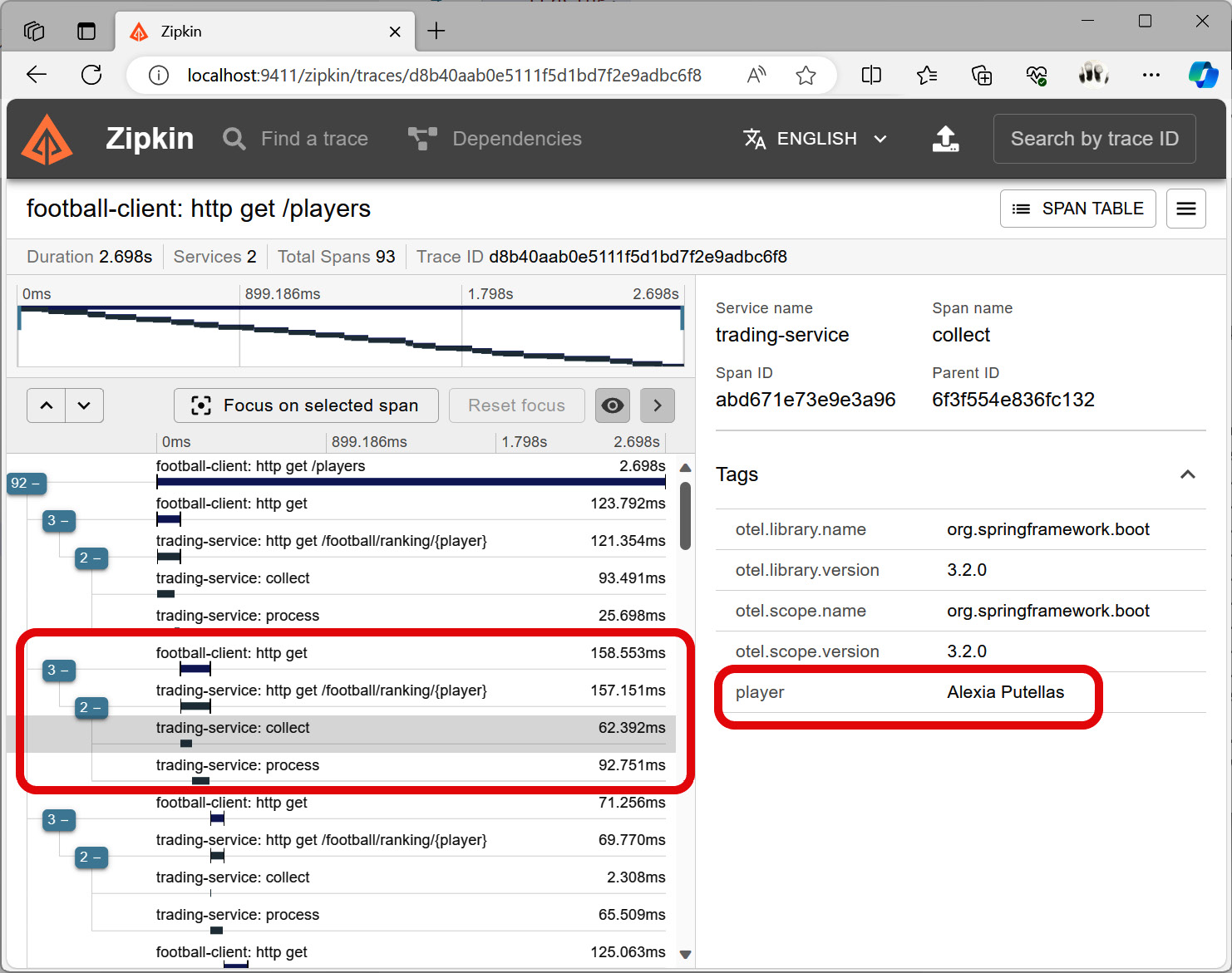The width and height of the screenshot is (1232, 973).
Task: Go back using browser back arrow
Action: [37, 75]
